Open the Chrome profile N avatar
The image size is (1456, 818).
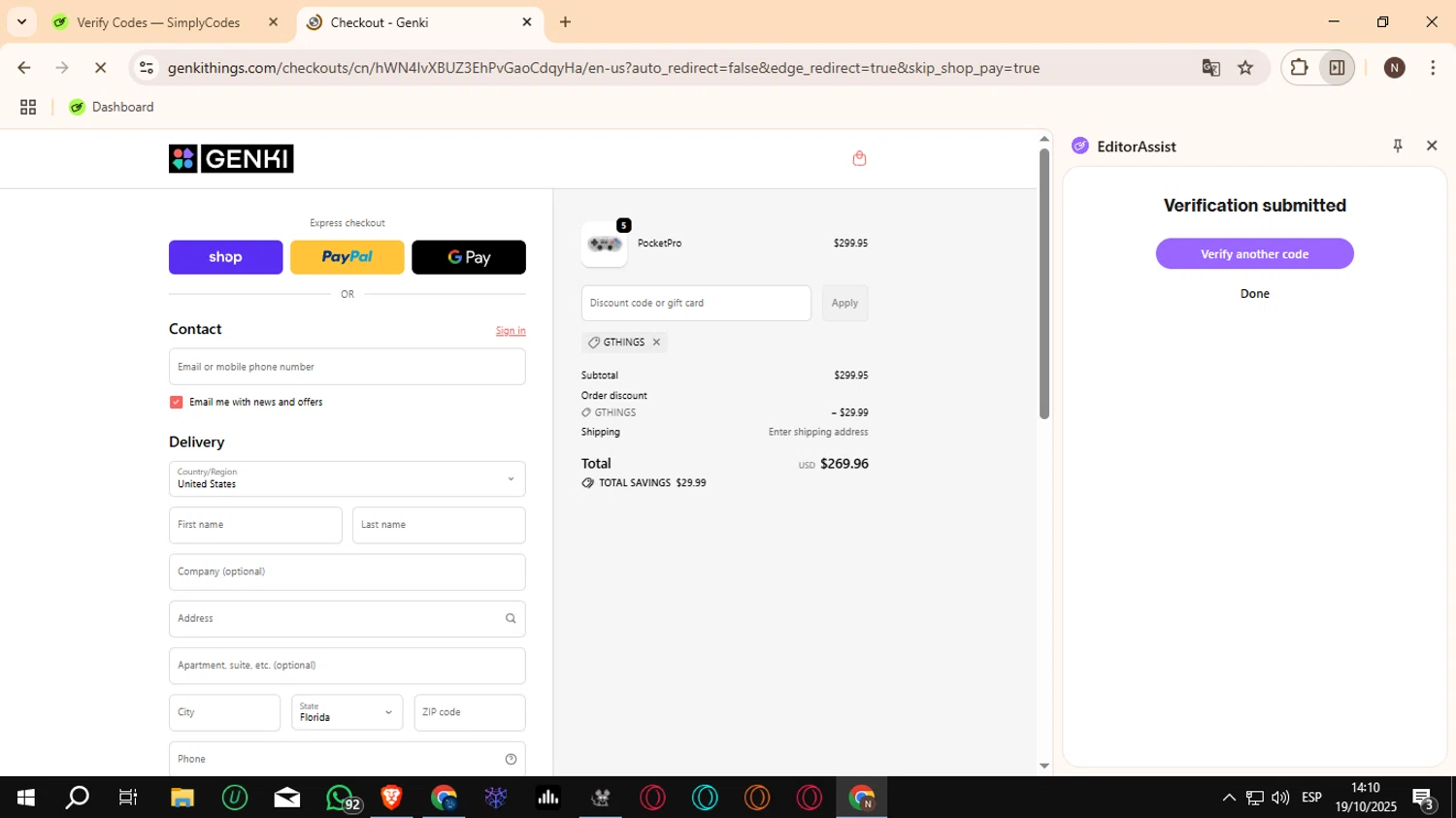(1395, 68)
